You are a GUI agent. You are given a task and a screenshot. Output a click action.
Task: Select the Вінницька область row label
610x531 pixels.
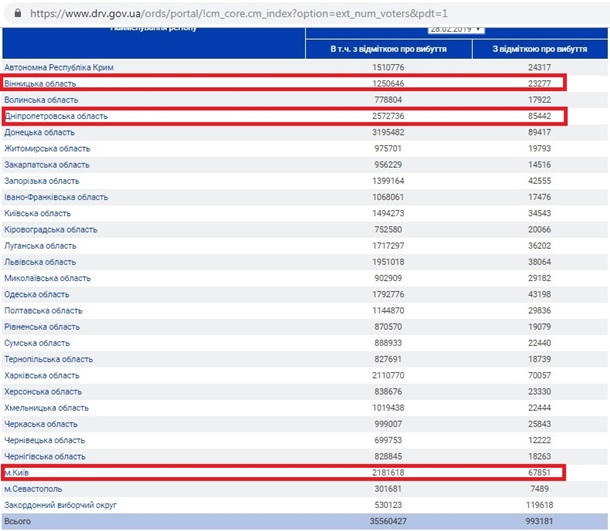click(x=41, y=84)
